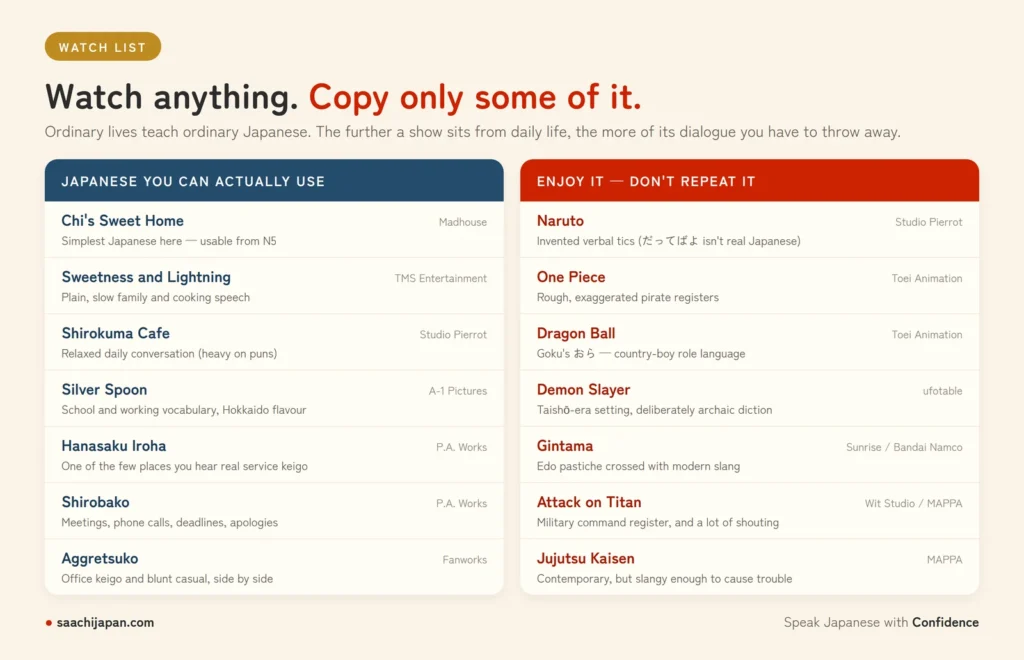The height and width of the screenshot is (660, 1024).
Task: Select the Aggretsuko title
Action: click(100, 559)
